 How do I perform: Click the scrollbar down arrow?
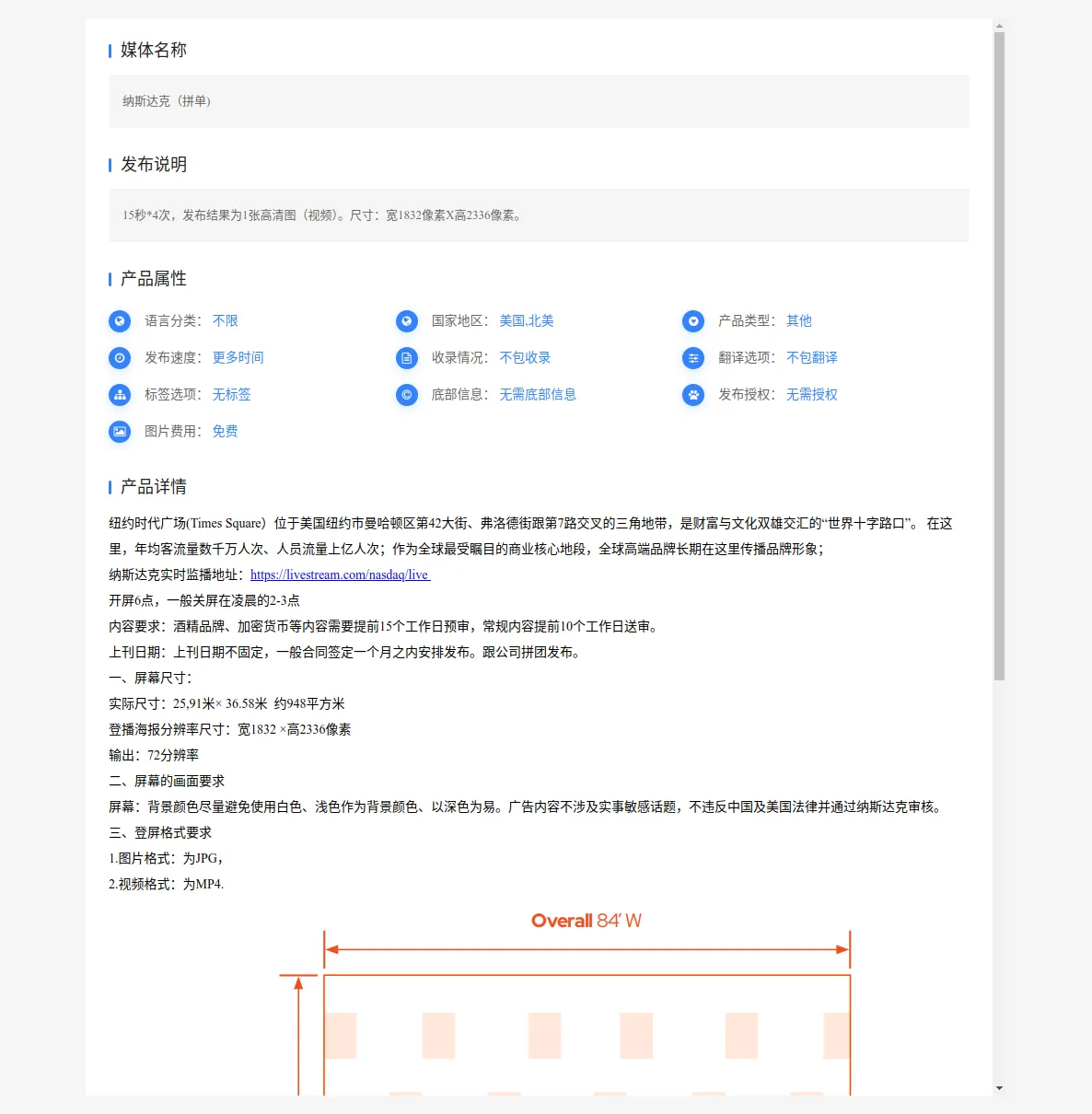pyautogui.click(x=999, y=1088)
